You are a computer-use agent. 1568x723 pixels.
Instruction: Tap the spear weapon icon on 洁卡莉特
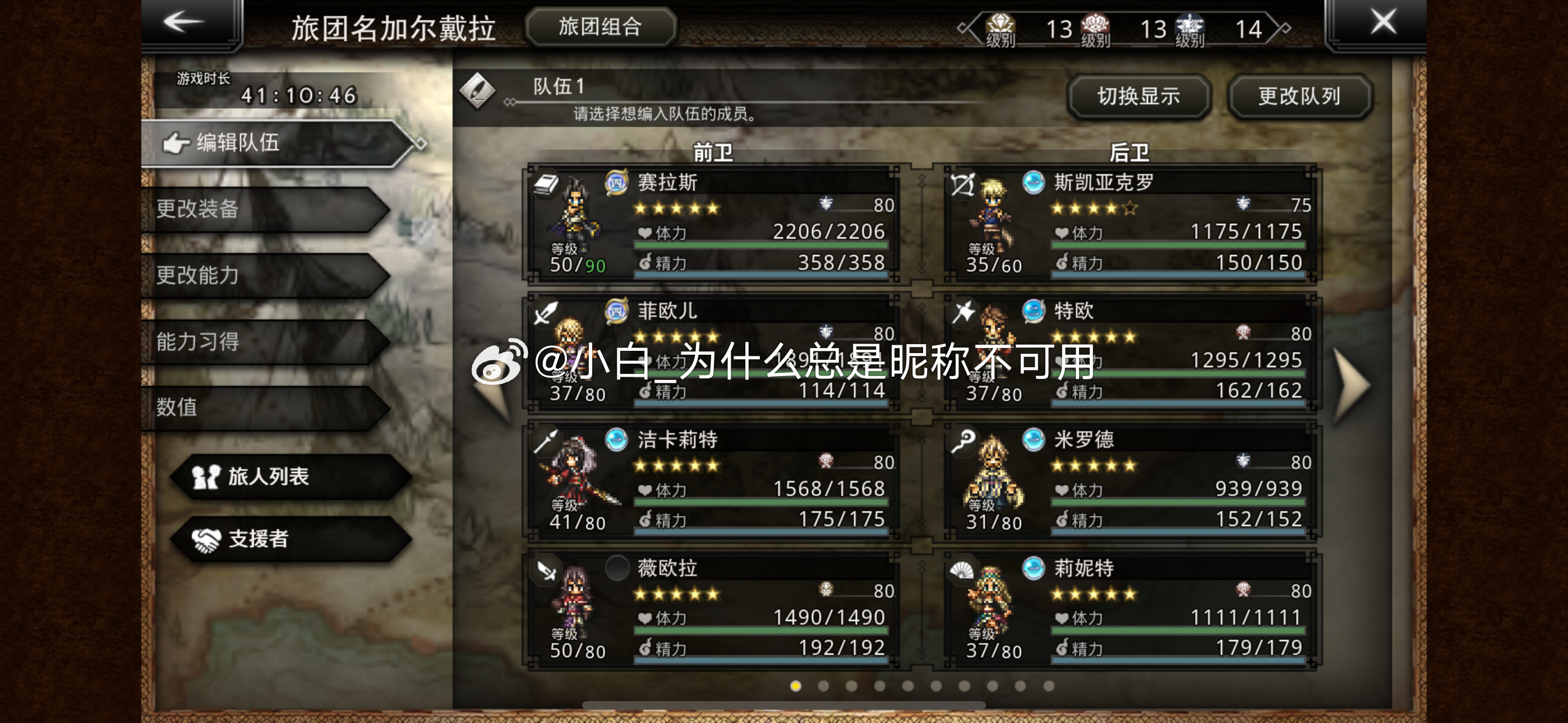point(546,441)
